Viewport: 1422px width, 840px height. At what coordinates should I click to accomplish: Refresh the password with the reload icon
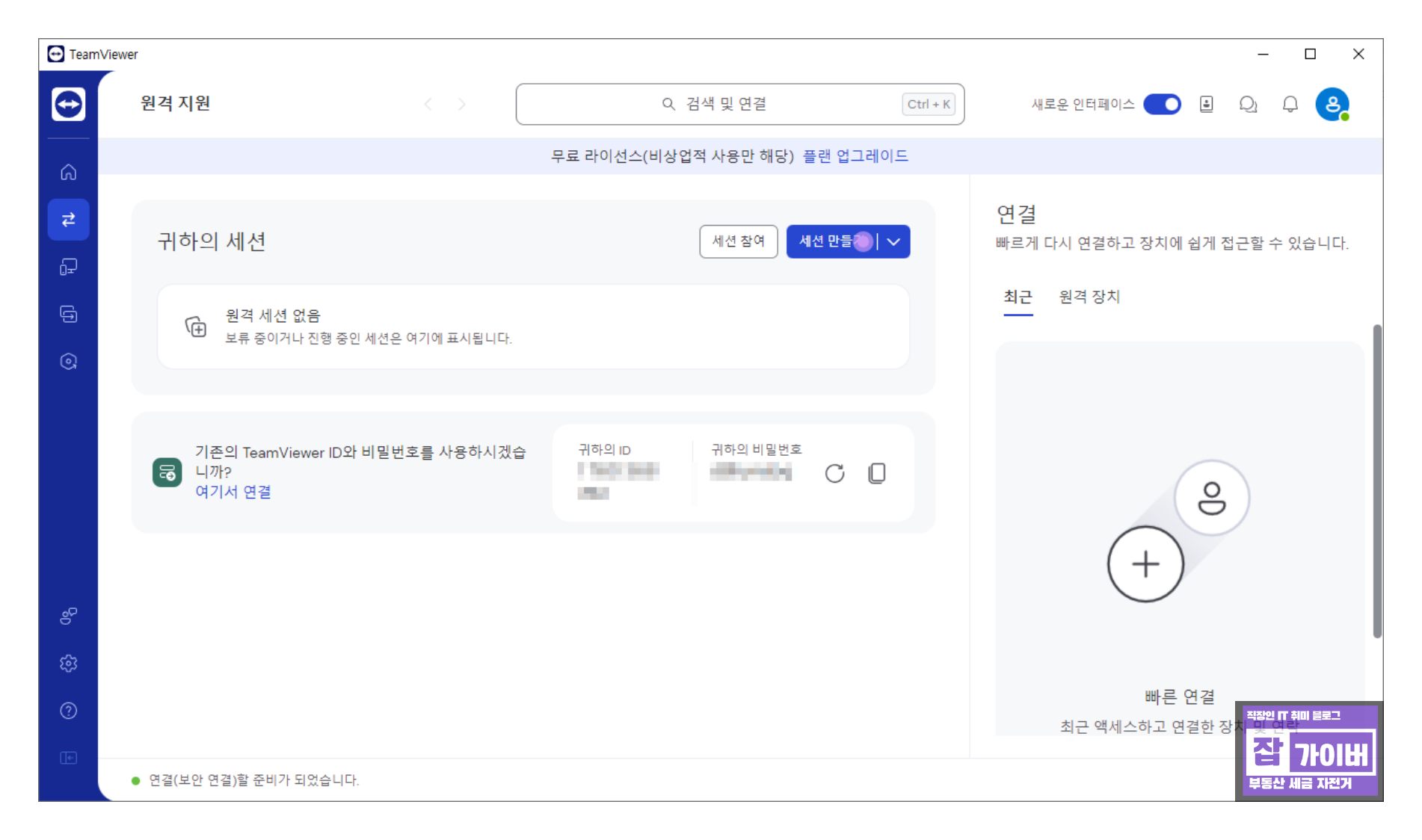[x=834, y=473]
